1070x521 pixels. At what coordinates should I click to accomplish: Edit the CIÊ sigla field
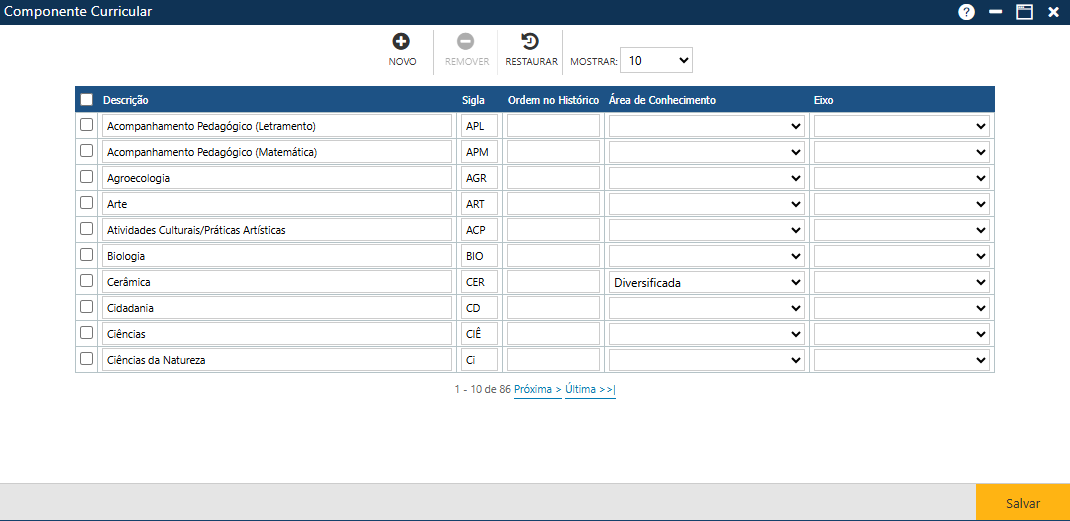[480, 333]
